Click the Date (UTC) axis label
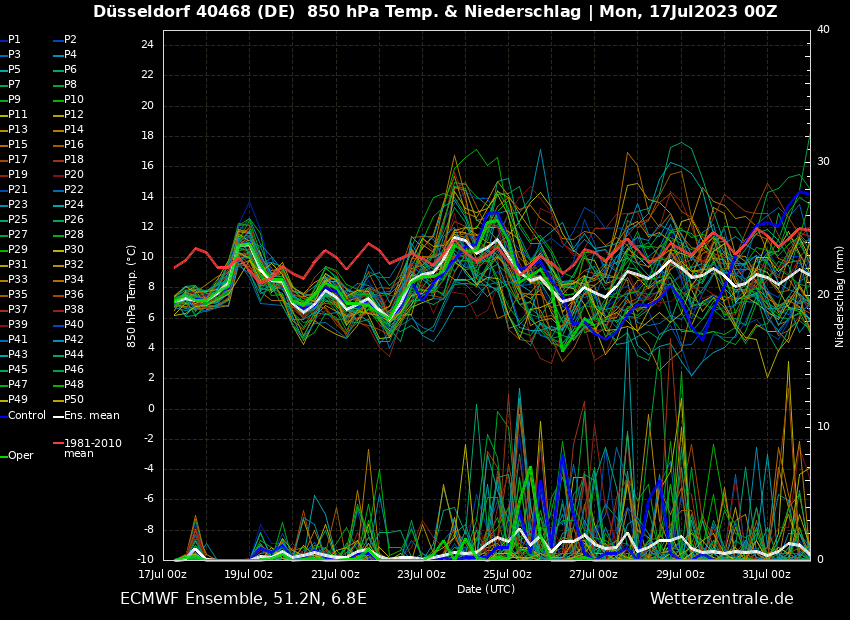 point(486,589)
